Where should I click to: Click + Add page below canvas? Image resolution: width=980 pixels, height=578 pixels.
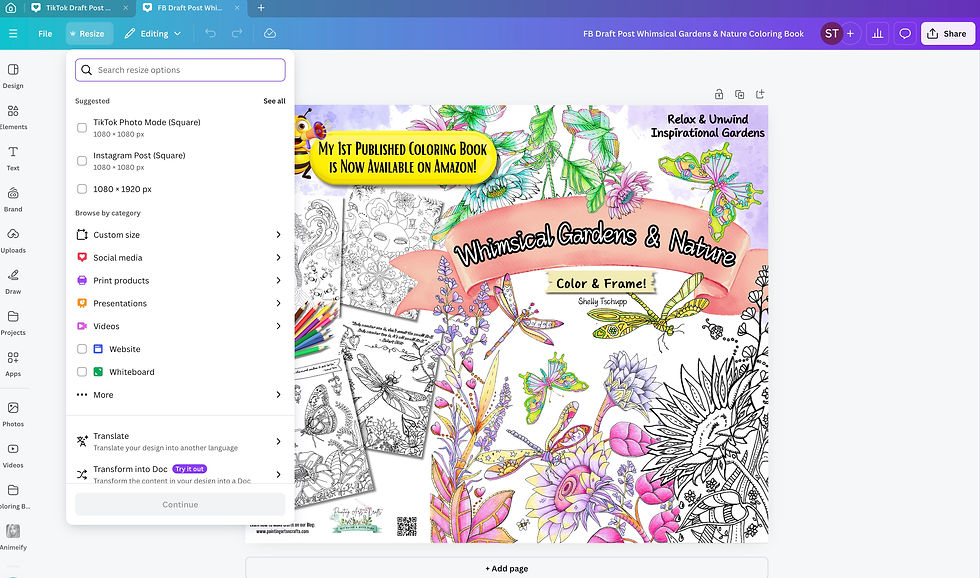[x=506, y=568]
